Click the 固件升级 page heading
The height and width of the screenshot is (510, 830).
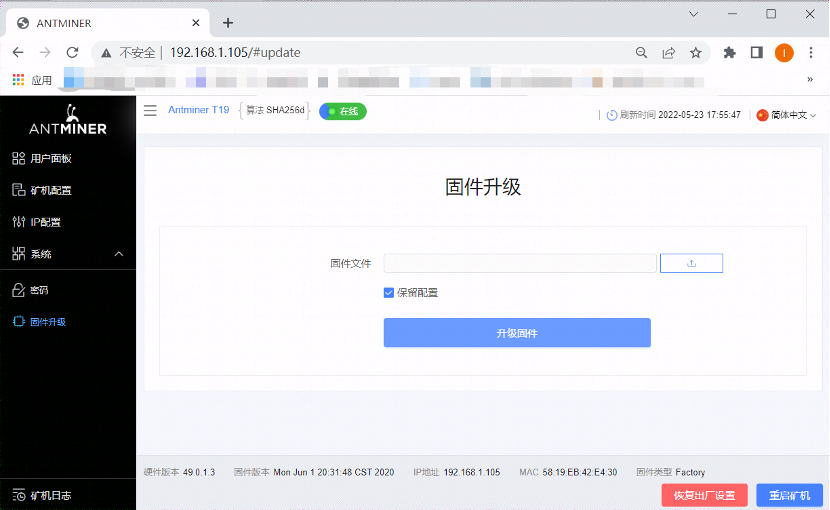(483, 187)
